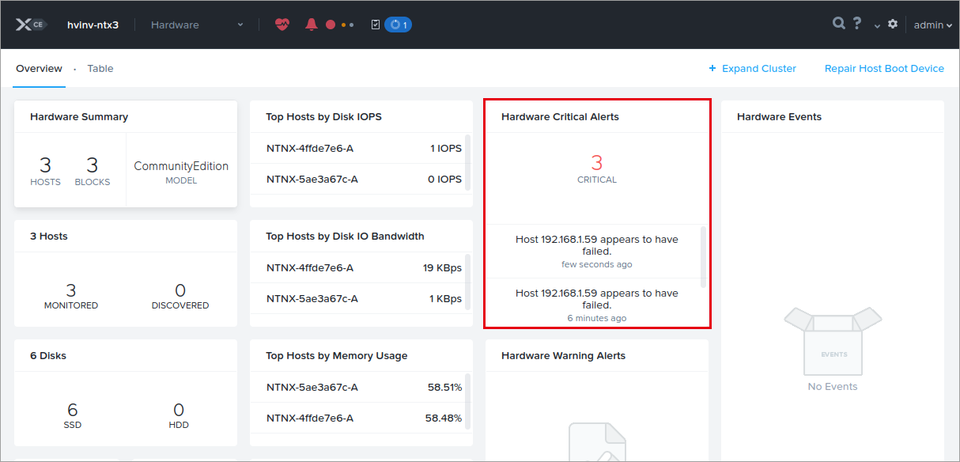Switch to the Overview tab
The height and width of the screenshot is (462, 960).
click(x=39, y=69)
